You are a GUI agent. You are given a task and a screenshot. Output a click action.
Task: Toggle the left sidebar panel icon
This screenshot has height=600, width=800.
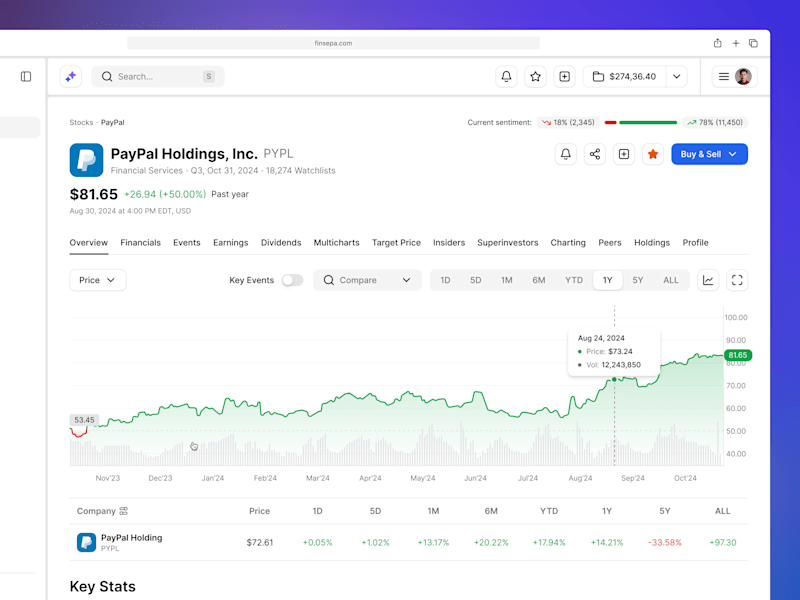pos(26,77)
